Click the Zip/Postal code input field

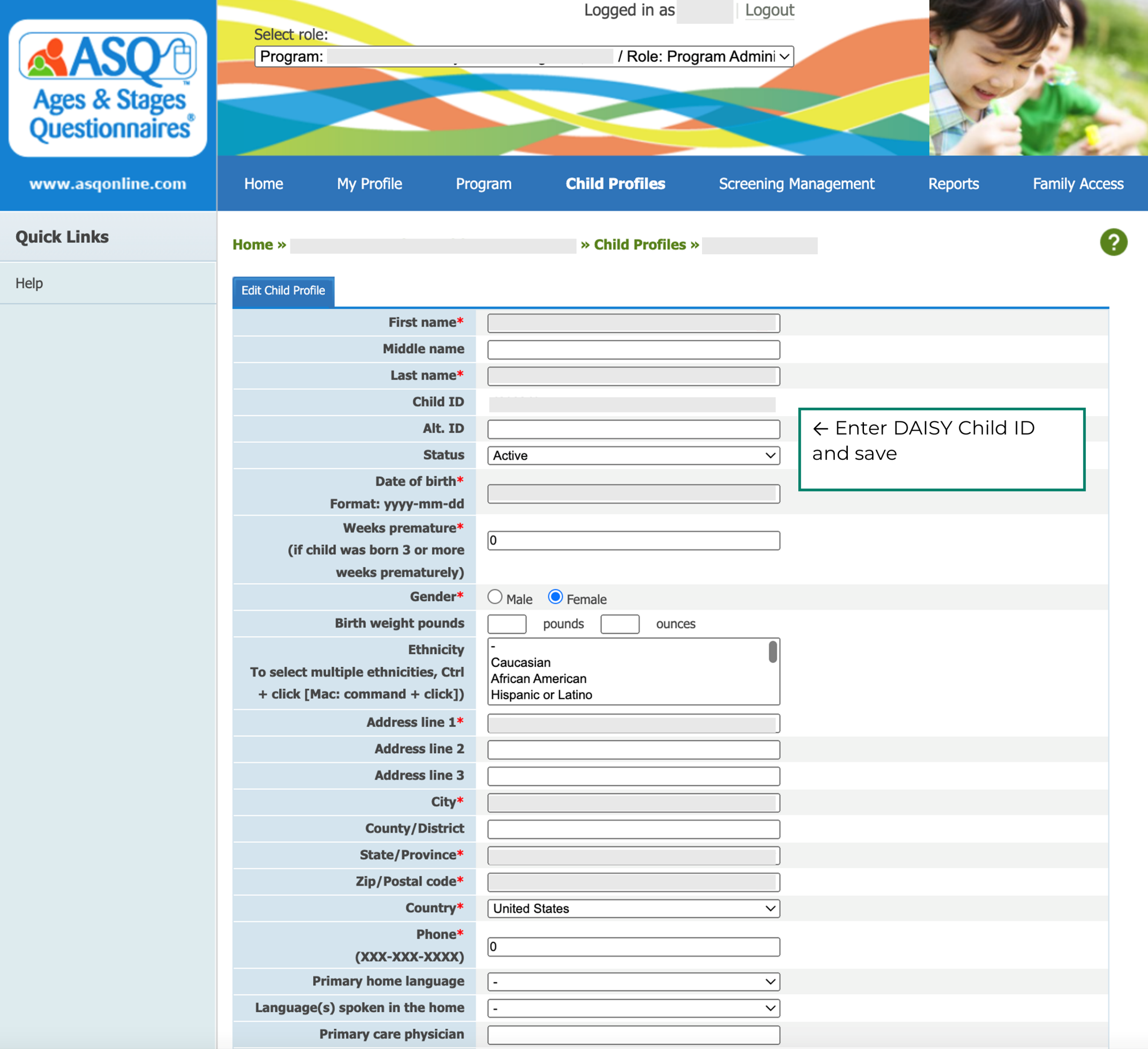[633, 882]
